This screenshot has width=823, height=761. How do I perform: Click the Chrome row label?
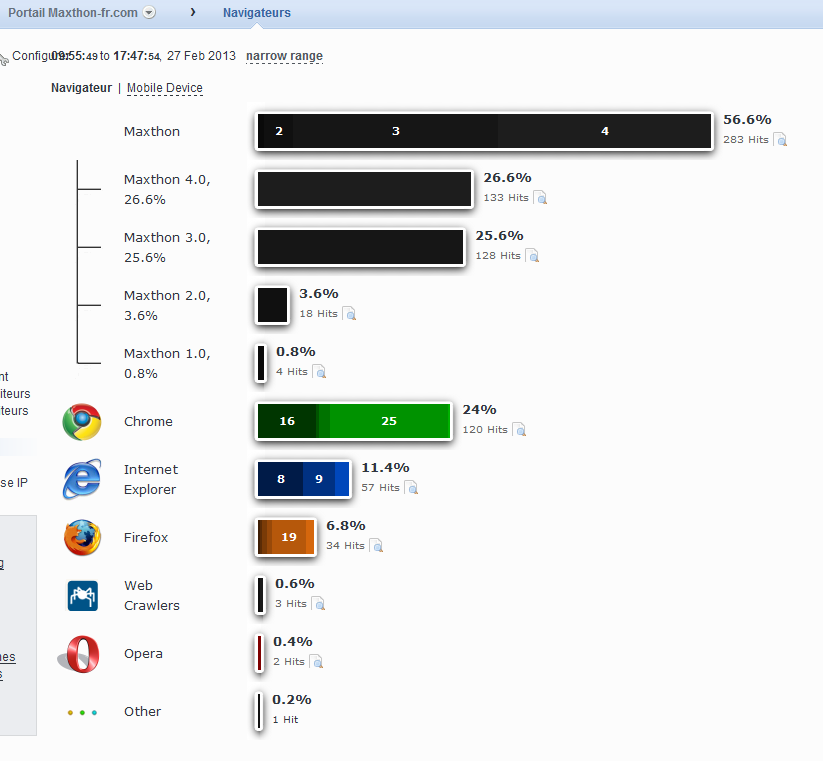click(148, 421)
